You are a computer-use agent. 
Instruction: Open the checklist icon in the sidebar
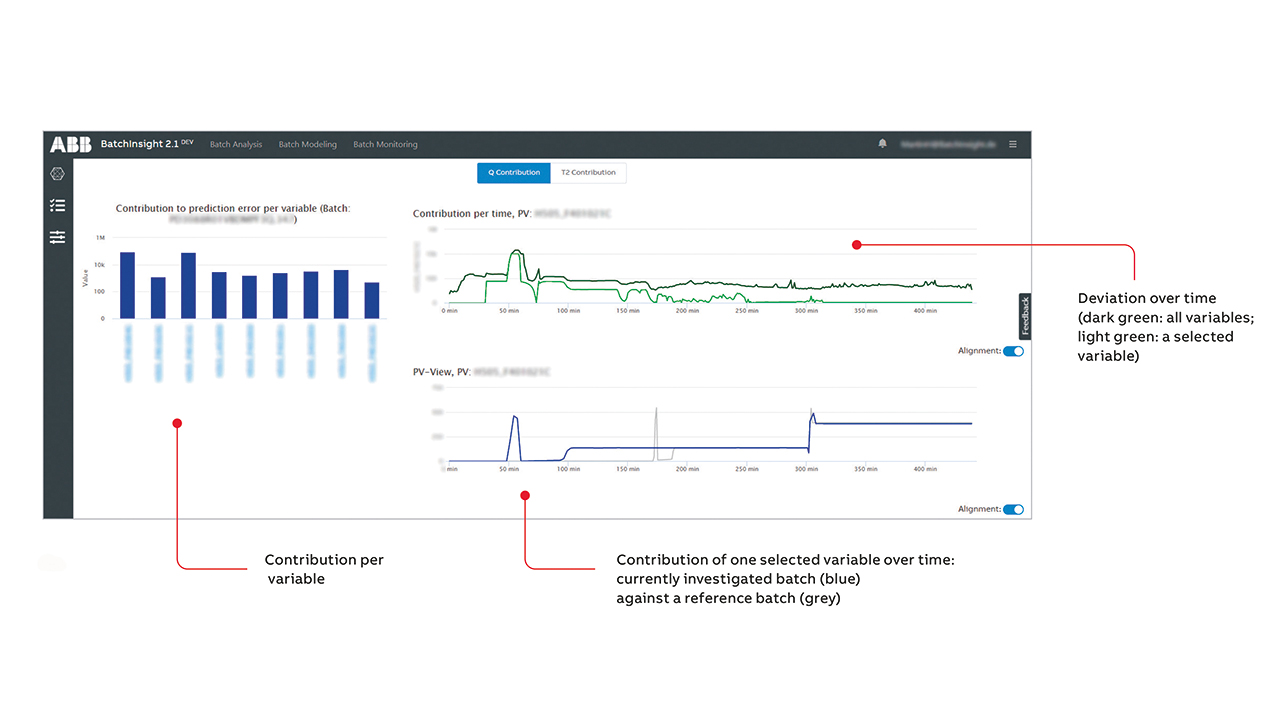click(58, 205)
